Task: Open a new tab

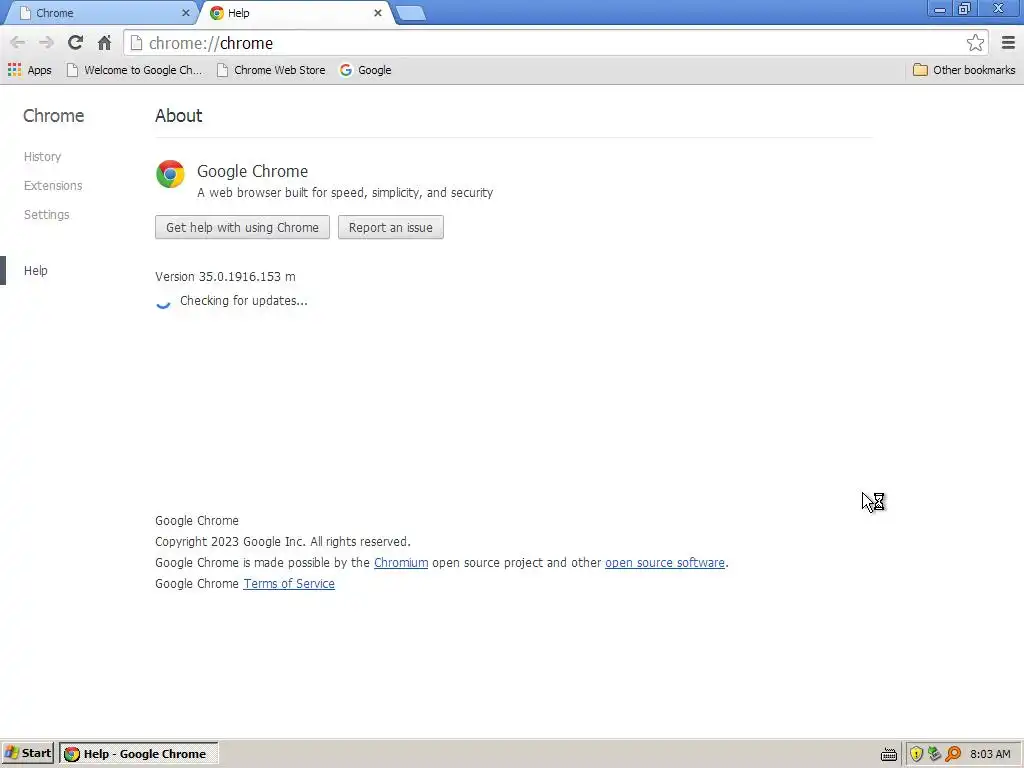Action: tap(411, 13)
